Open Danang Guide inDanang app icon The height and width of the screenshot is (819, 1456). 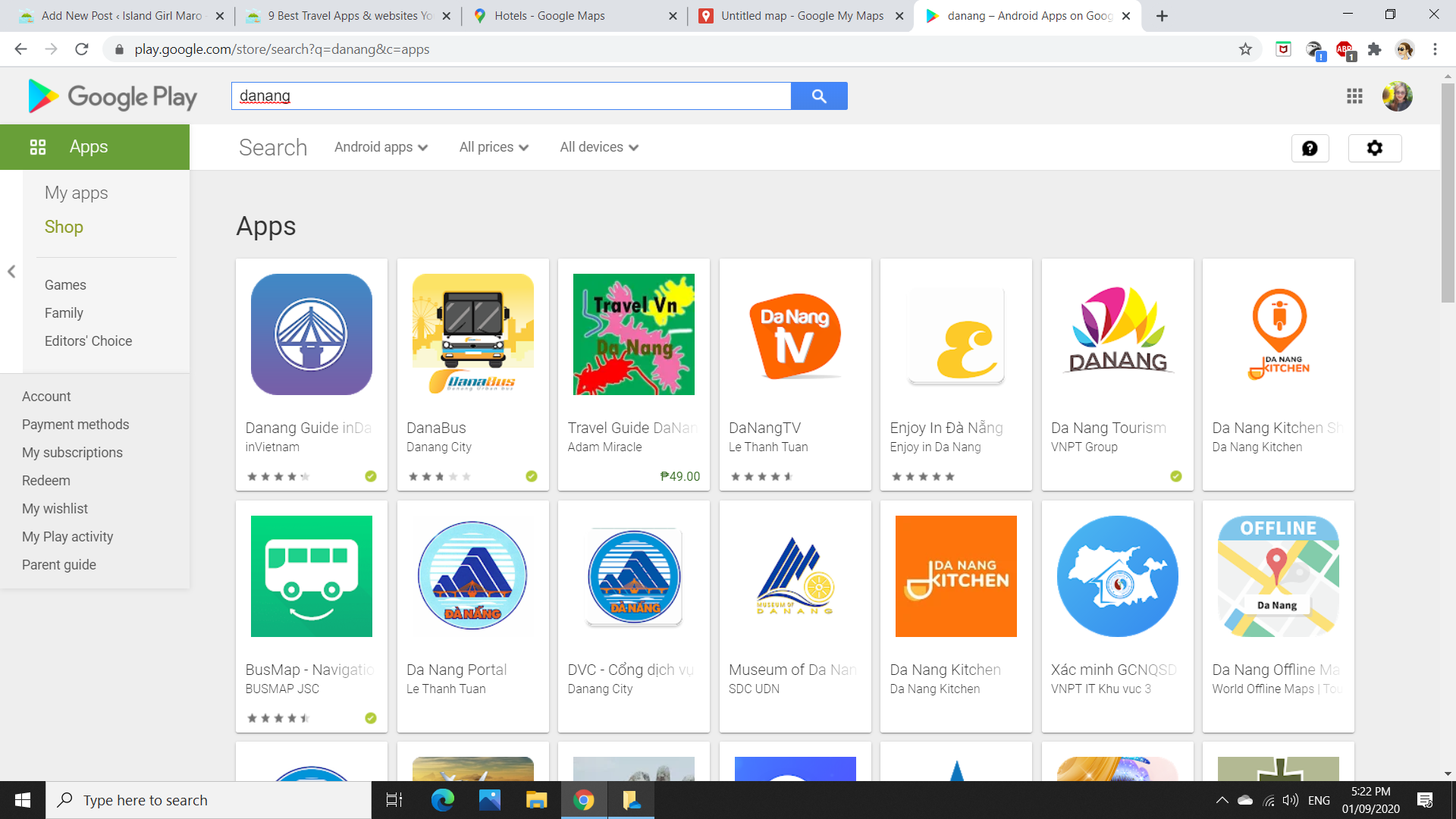312,334
